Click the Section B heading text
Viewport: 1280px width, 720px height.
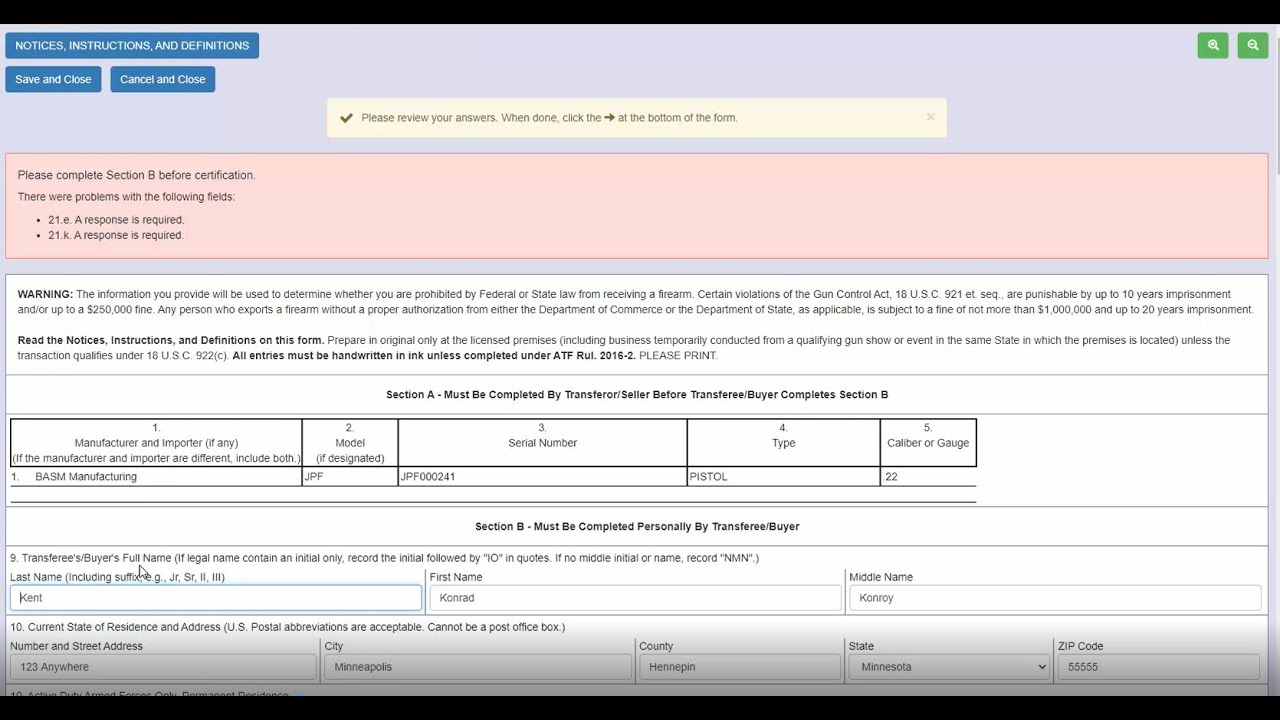pos(637,527)
